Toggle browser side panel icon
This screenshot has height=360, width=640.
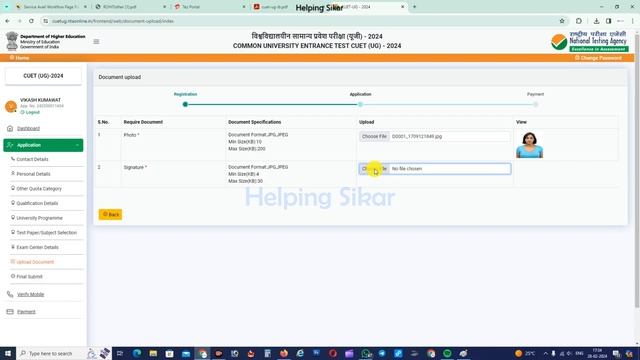609,21
